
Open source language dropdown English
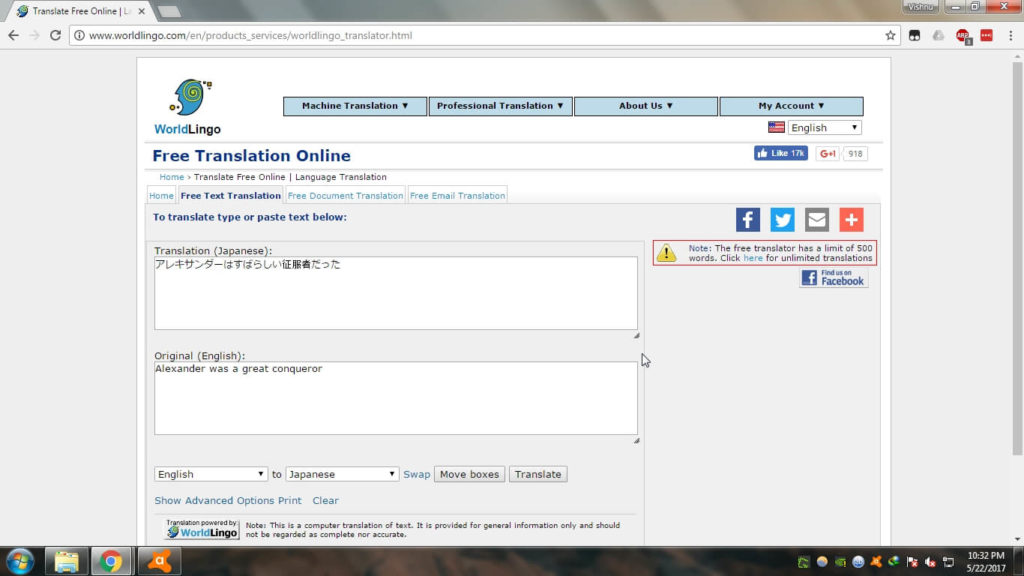click(x=210, y=474)
